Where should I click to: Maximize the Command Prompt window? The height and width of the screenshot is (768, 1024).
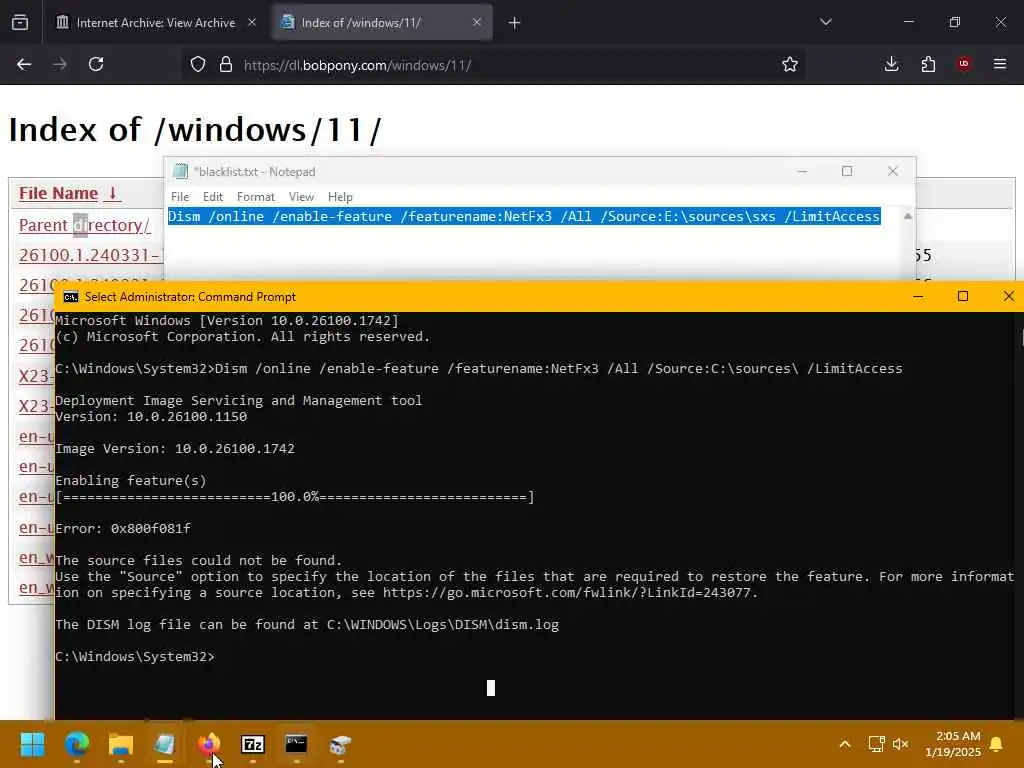963,296
